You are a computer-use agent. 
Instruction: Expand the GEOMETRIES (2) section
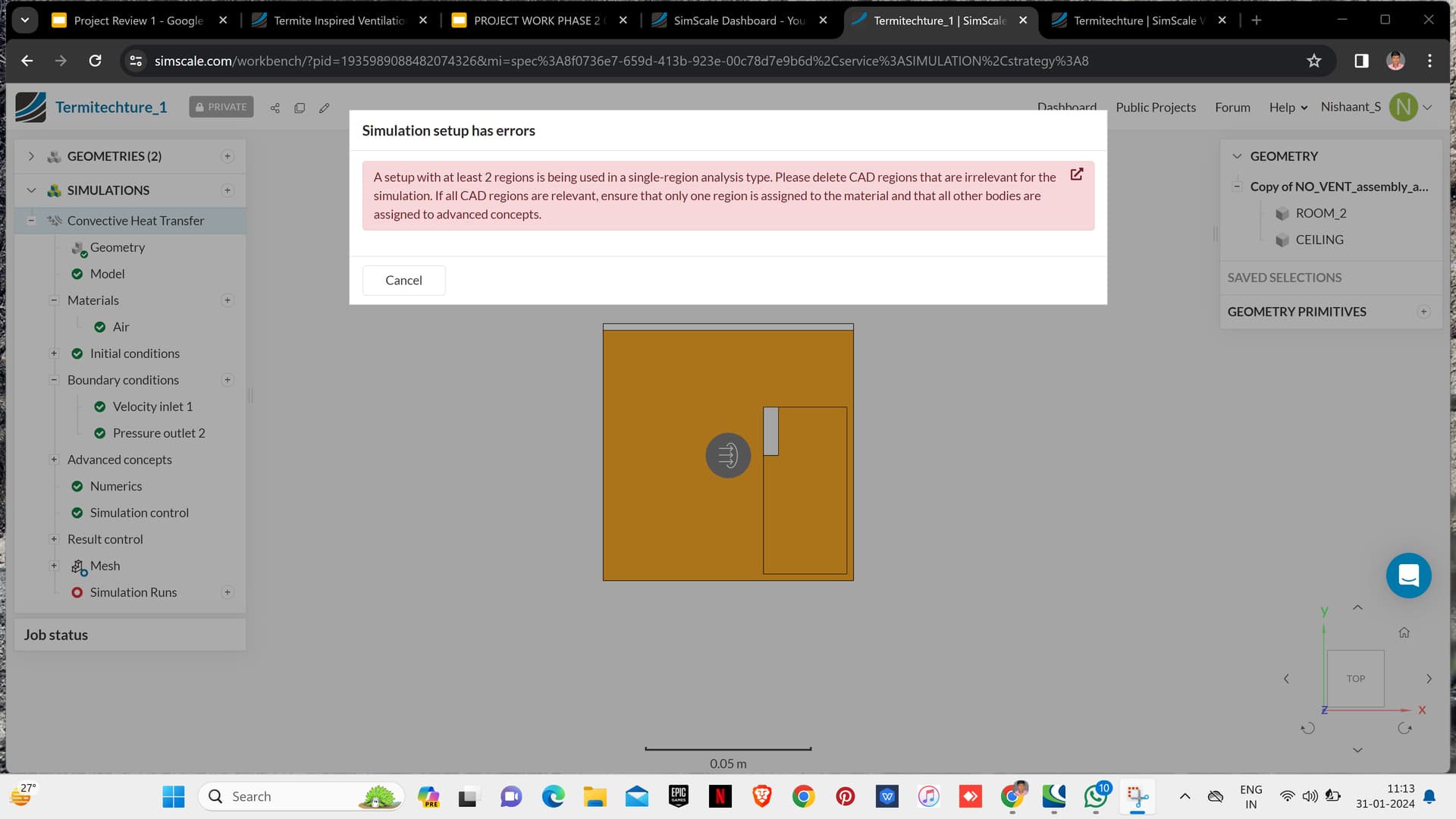pyautogui.click(x=31, y=156)
